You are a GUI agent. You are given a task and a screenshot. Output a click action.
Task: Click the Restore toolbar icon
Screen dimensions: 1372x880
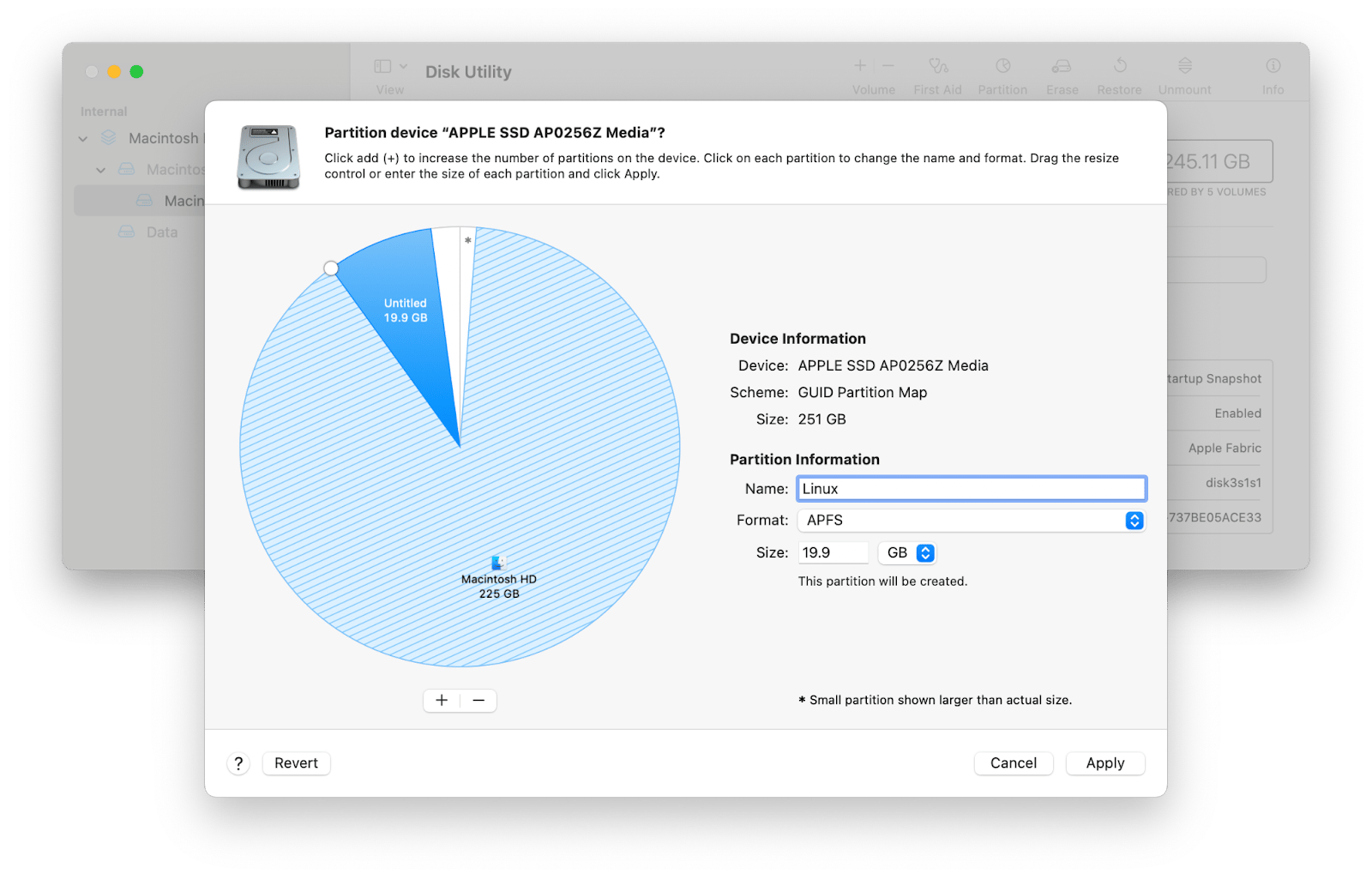click(1120, 66)
